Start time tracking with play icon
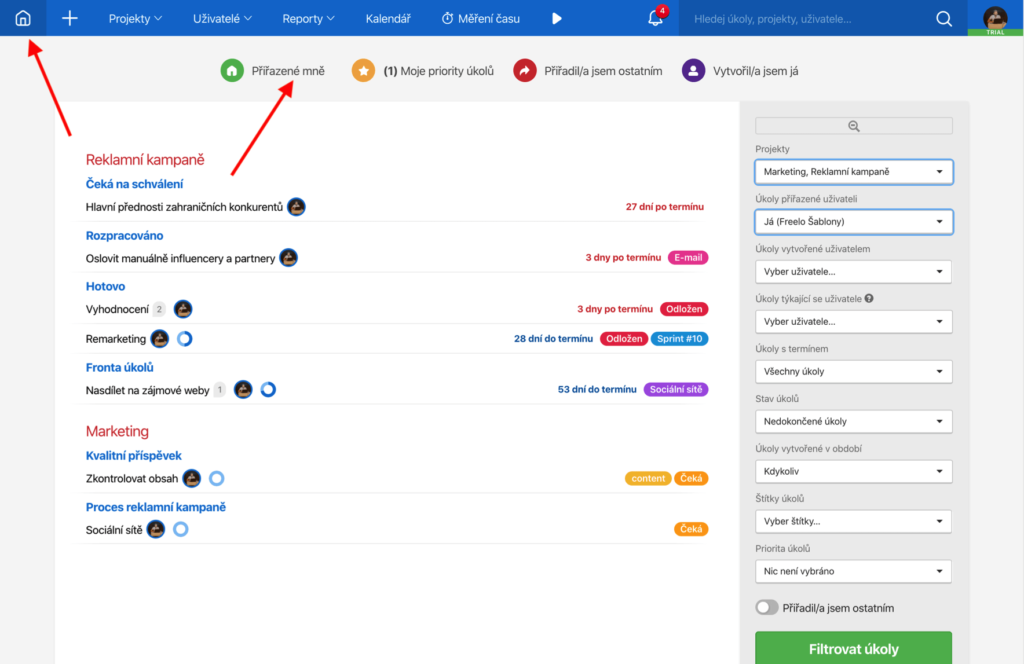 556,18
